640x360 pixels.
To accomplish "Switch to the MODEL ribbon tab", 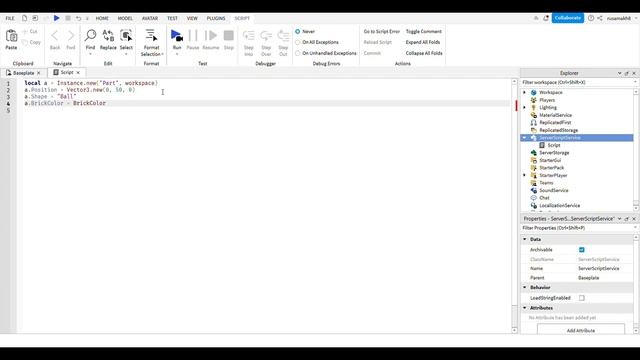I will coord(125,18).
